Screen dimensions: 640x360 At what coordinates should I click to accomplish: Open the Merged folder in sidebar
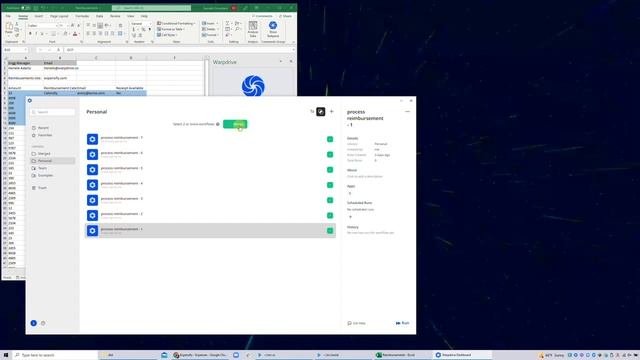pyautogui.click(x=41, y=154)
